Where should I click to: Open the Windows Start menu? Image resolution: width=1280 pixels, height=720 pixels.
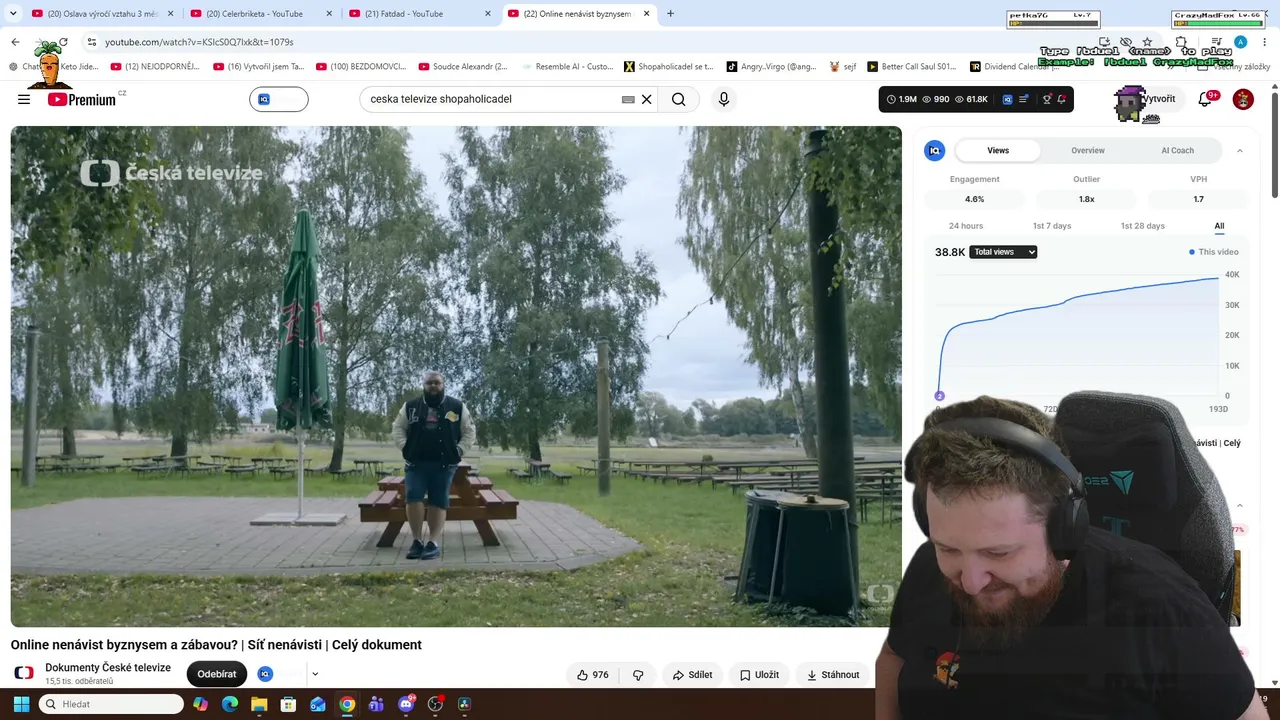tap(21, 704)
